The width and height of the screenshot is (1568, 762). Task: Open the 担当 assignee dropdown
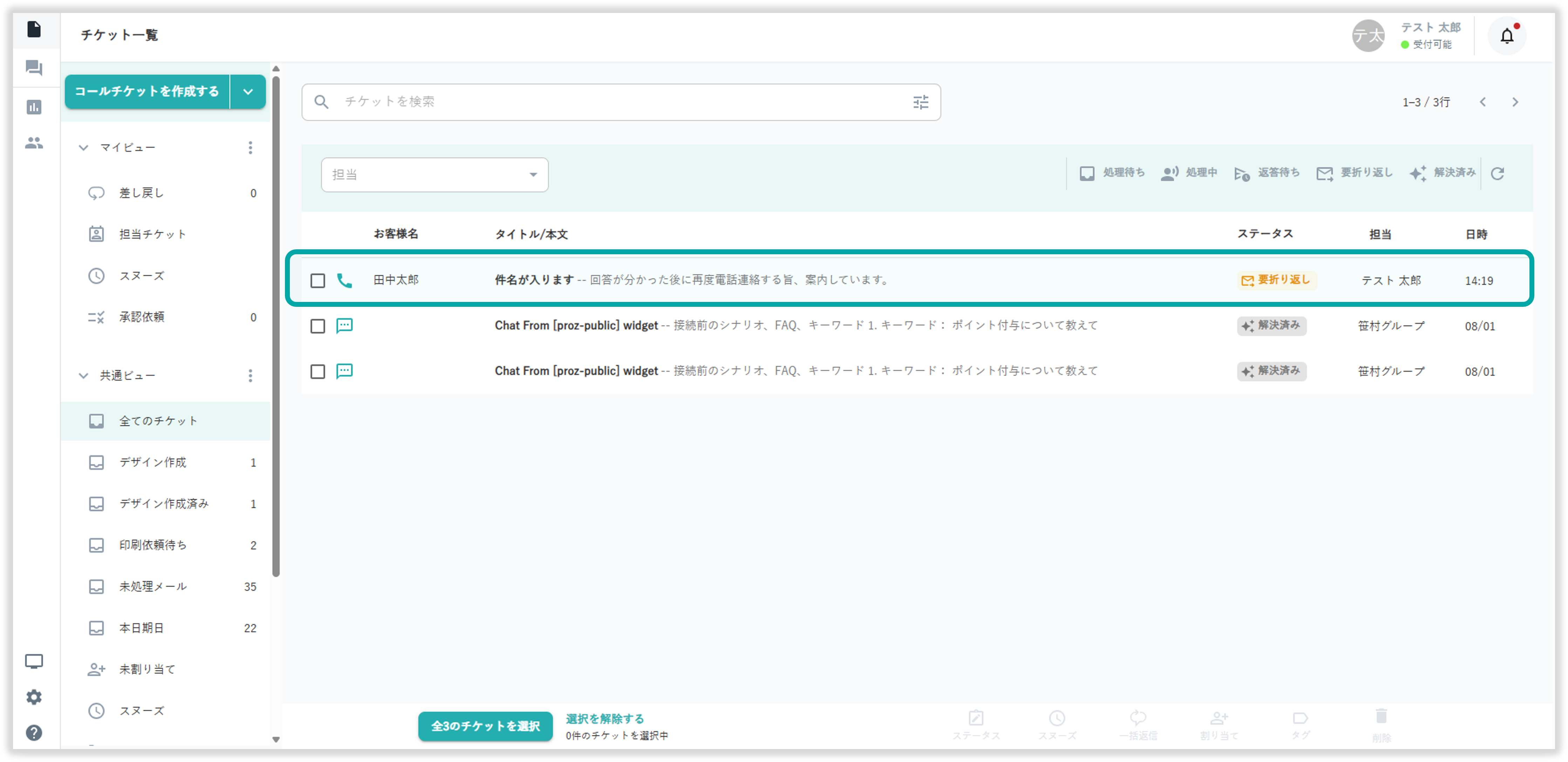click(x=435, y=175)
